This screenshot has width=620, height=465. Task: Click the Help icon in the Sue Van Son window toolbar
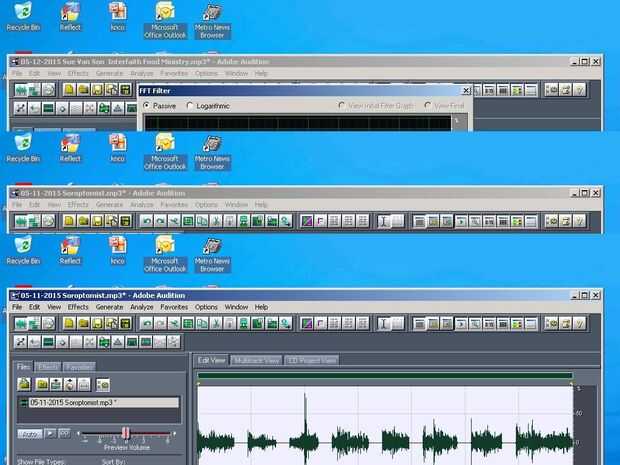(x=579, y=90)
